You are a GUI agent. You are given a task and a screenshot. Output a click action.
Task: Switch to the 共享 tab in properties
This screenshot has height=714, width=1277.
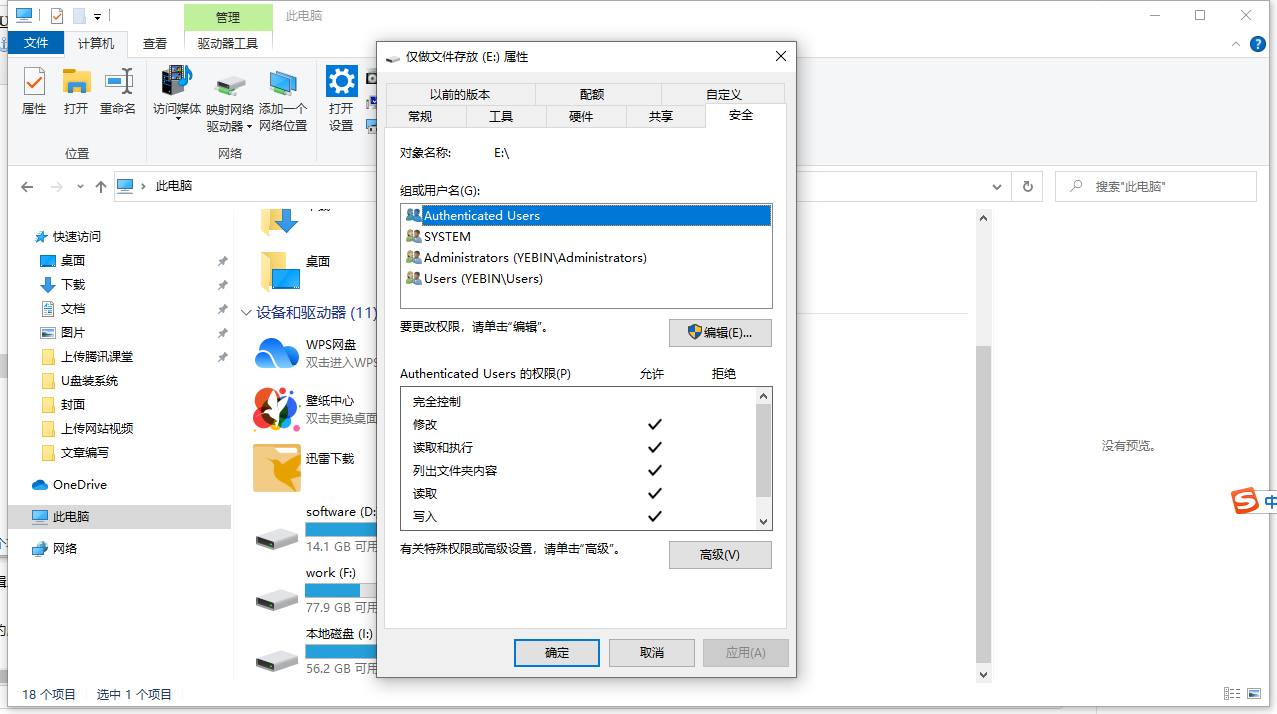click(666, 115)
